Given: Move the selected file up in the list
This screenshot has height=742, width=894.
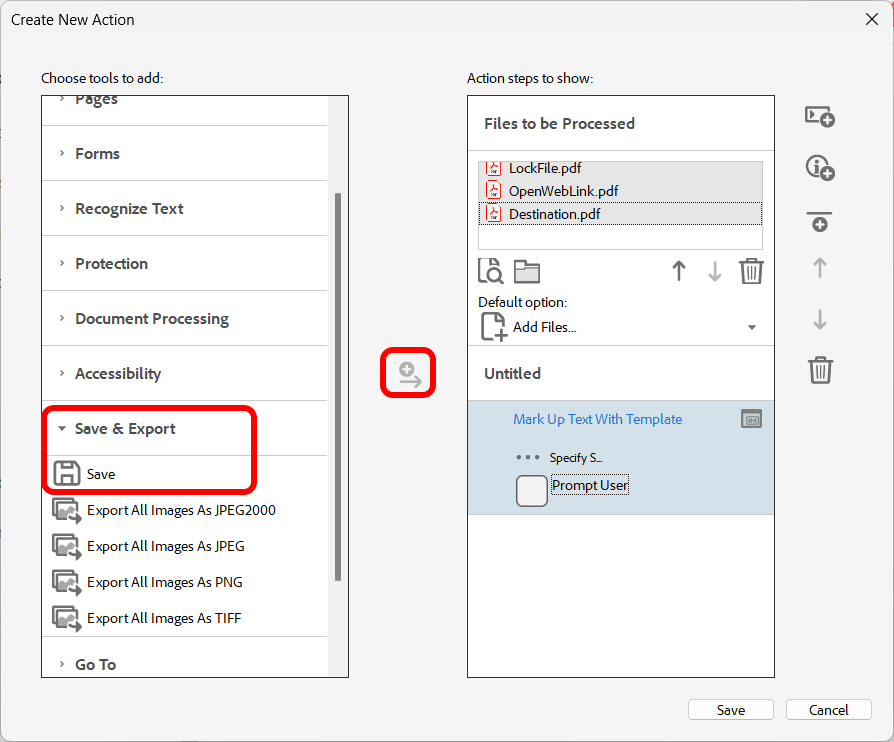Looking at the screenshot, I should click(679, 271).
